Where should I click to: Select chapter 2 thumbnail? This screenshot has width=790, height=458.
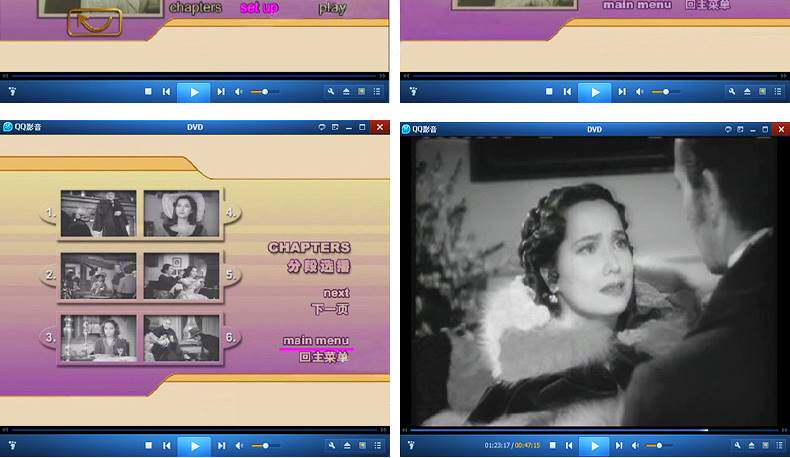pyautogui.click(x=98, y=276)
